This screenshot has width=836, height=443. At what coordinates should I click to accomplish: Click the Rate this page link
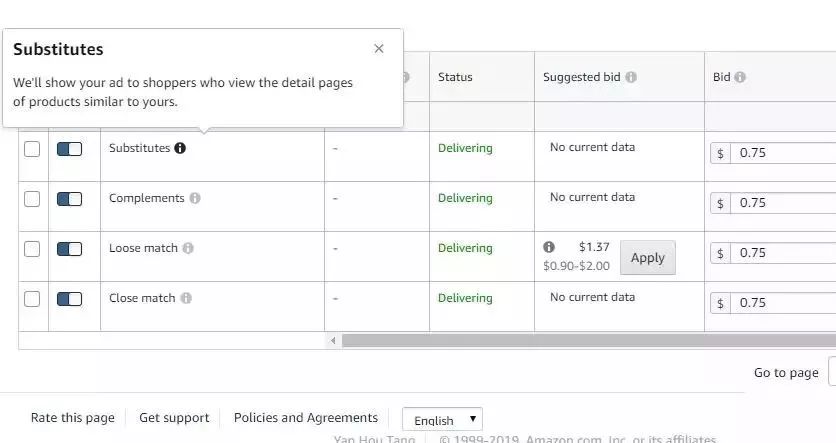[73, 418]
